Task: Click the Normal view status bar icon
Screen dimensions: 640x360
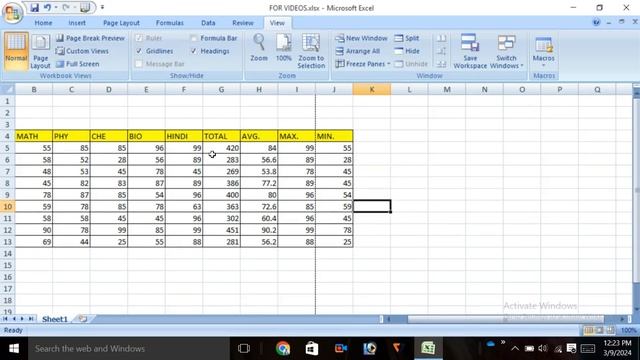Action: pyautogui.click(x=588, y=330)
